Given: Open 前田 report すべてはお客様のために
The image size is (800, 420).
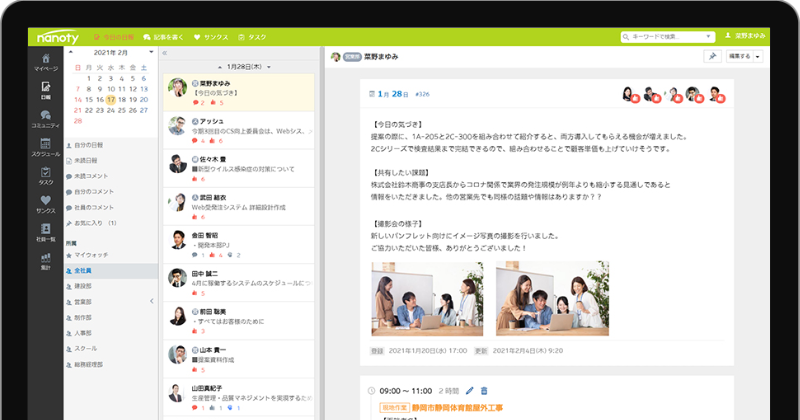Looking at the screenshot, I should (239, 321).
